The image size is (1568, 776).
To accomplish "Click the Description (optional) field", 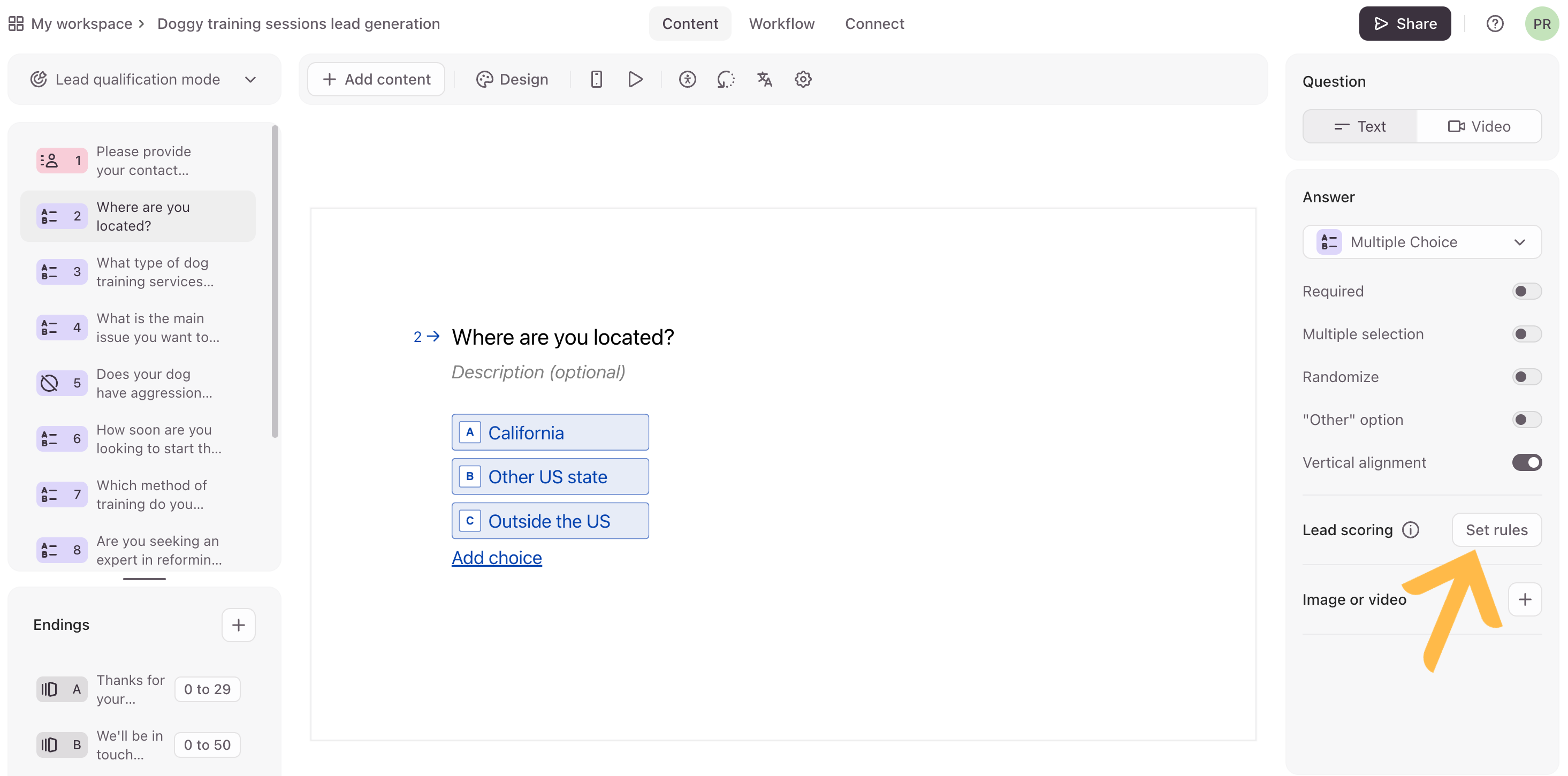I will (x=538, y=372).
